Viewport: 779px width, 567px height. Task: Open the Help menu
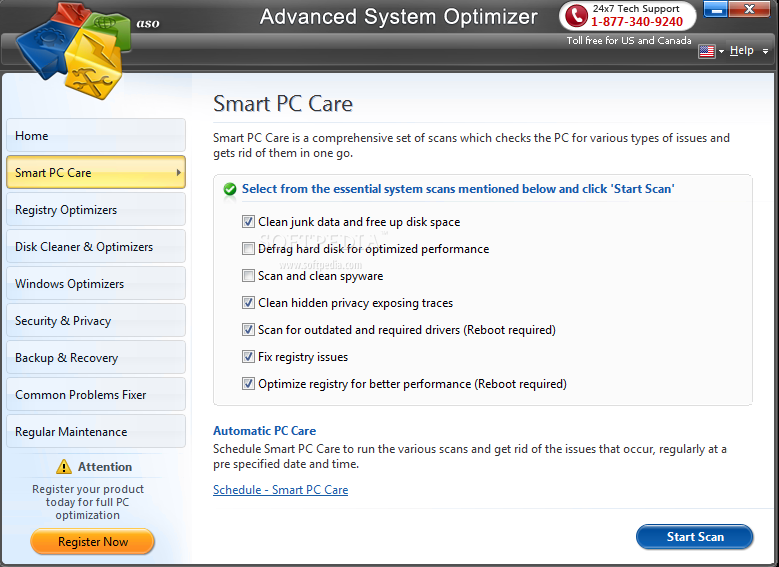pyautogui.click(x=741, y=51)
